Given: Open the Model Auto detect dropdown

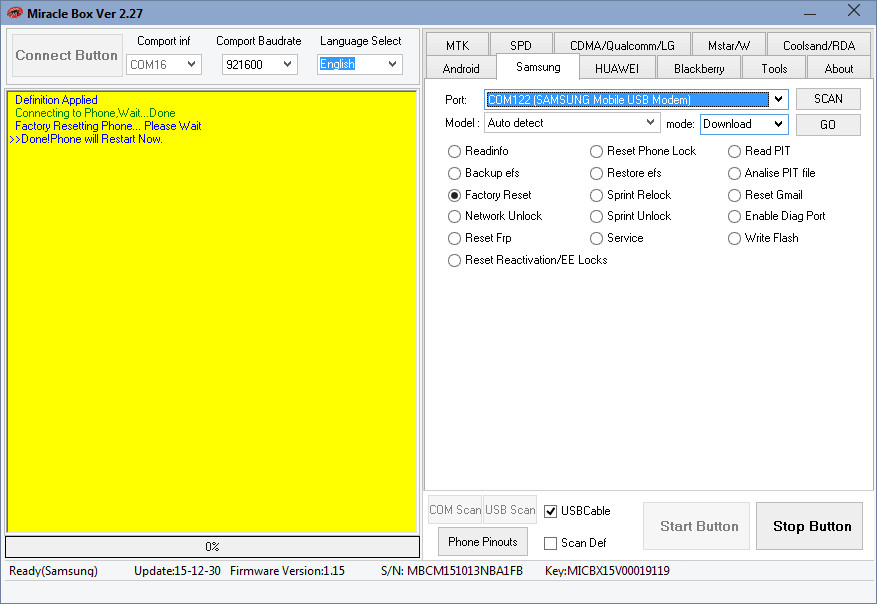Looking at the screenshot, I should point(650,122).
